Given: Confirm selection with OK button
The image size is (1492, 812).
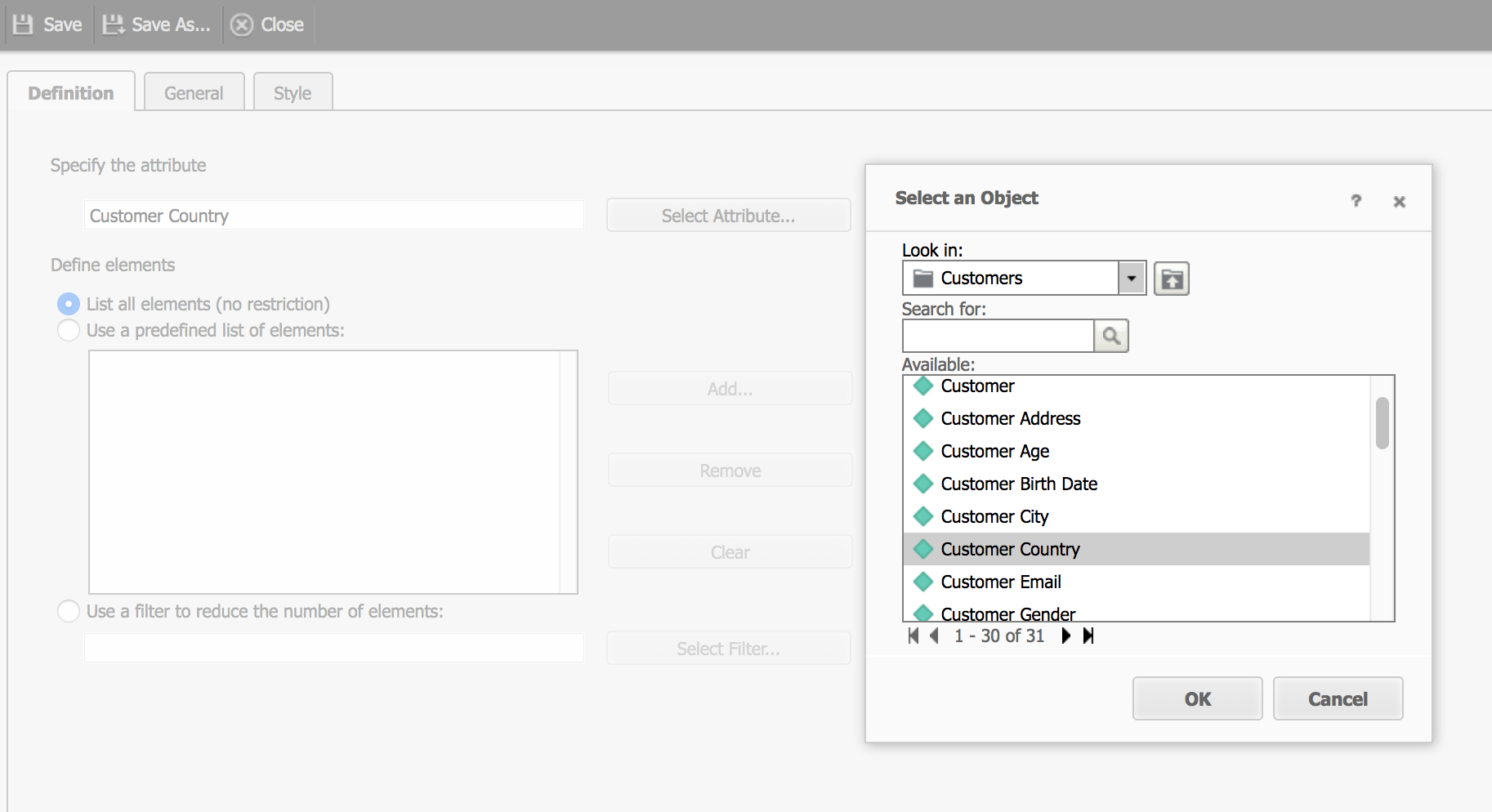Looking at the screenshot, I should pos(1197,698).
